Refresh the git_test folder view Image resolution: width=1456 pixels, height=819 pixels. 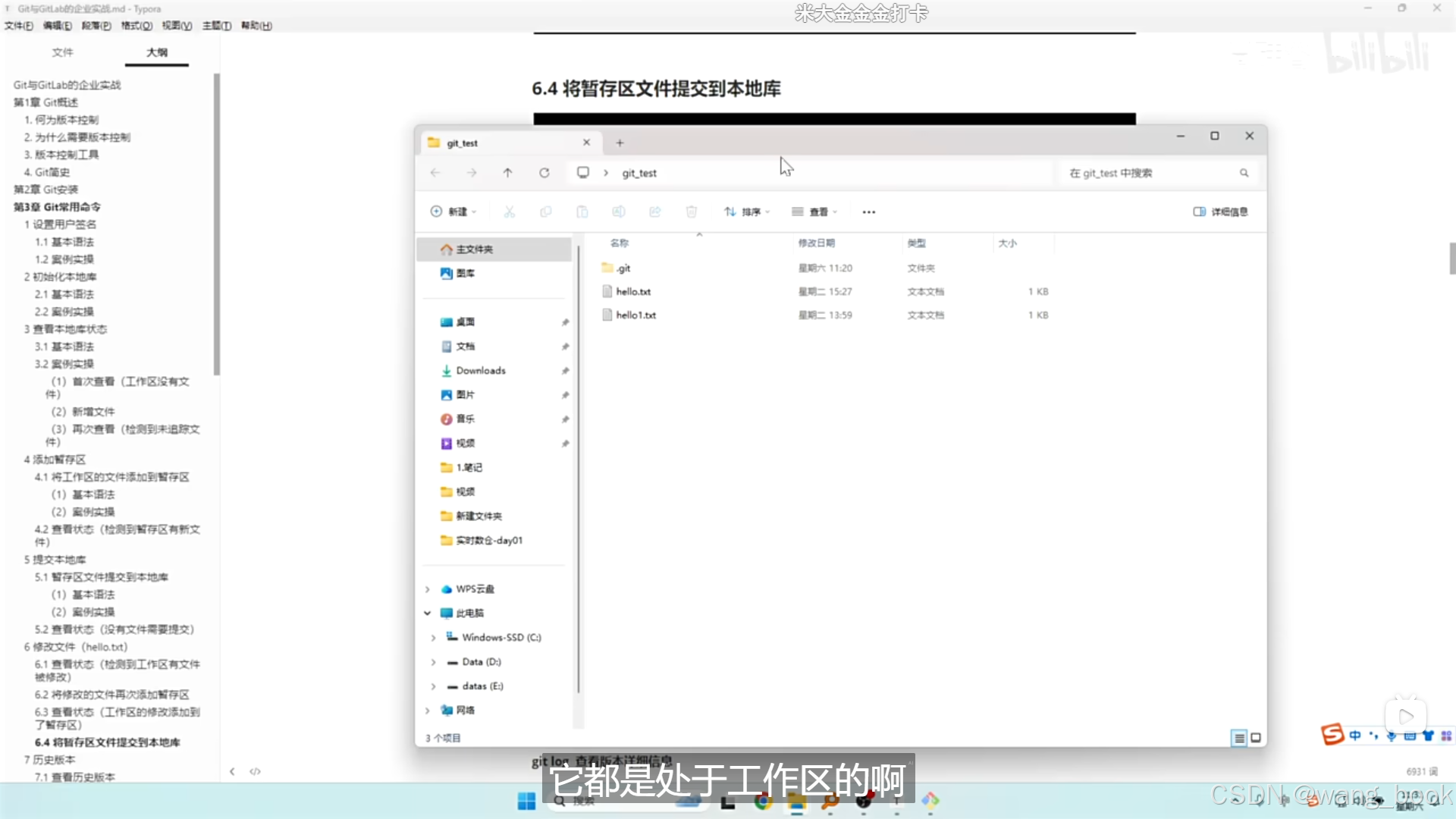tap(544, 173)
